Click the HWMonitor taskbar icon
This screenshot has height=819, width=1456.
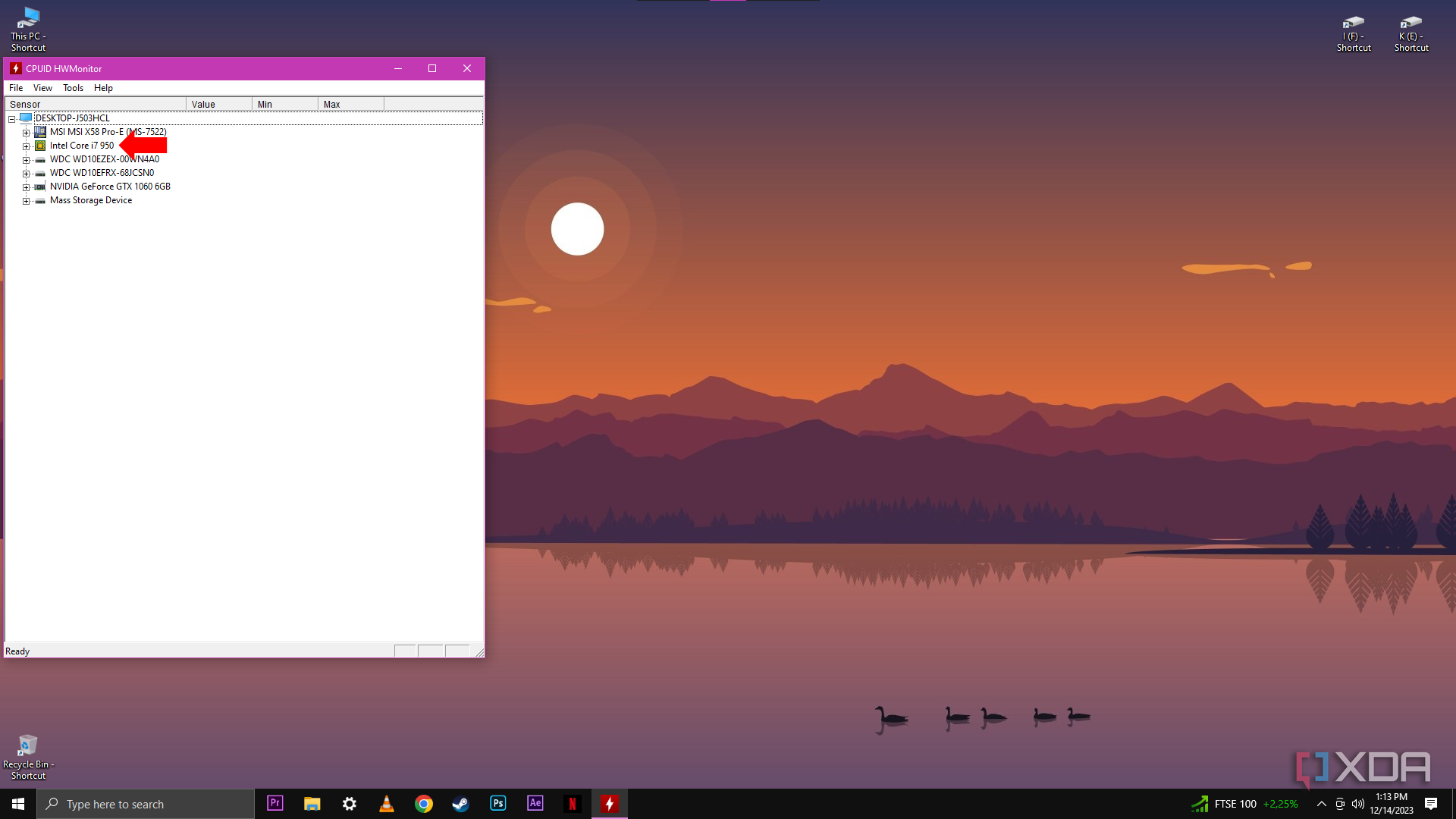(x=610, y=803)
